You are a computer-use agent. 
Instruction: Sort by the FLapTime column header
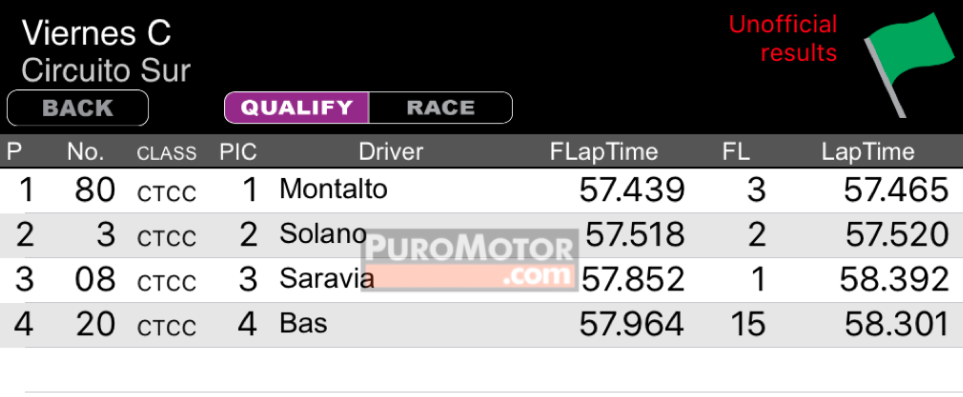click(604, 152)
